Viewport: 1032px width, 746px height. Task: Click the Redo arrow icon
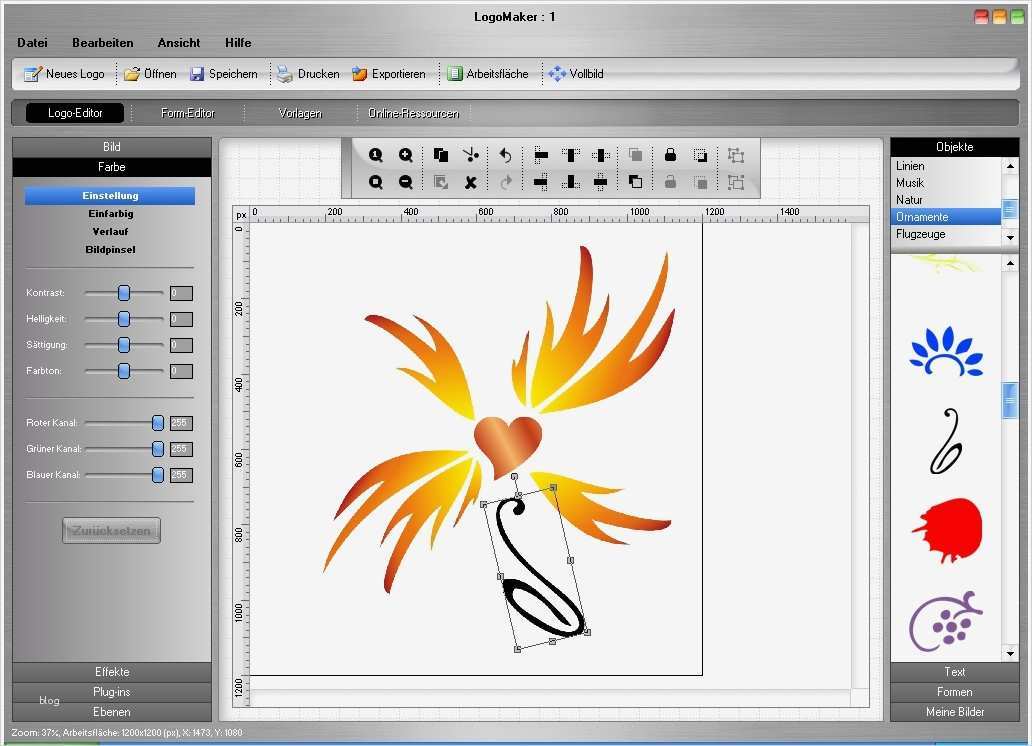pos(507,181)
